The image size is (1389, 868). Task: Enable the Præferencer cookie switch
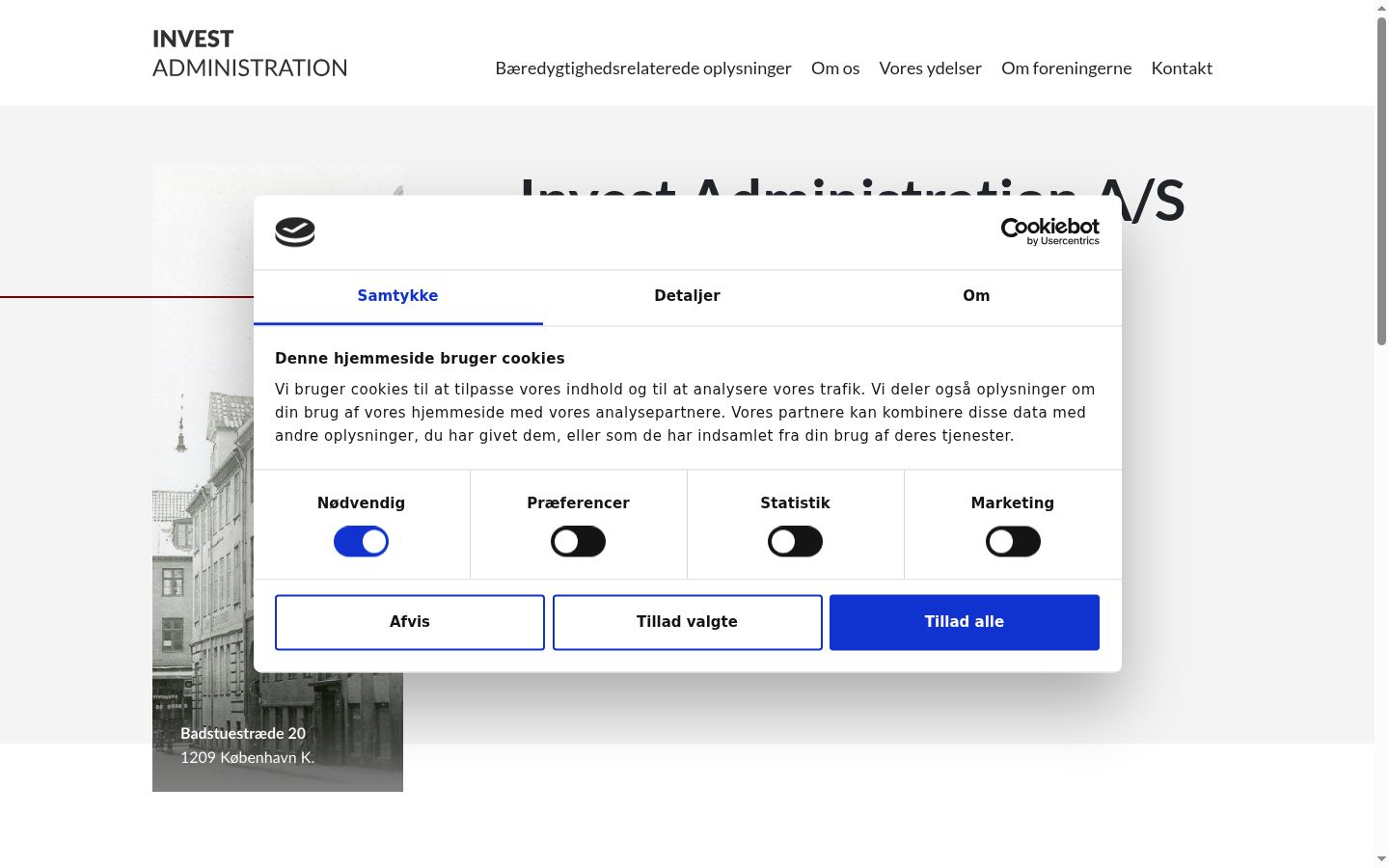click(578, 542)
